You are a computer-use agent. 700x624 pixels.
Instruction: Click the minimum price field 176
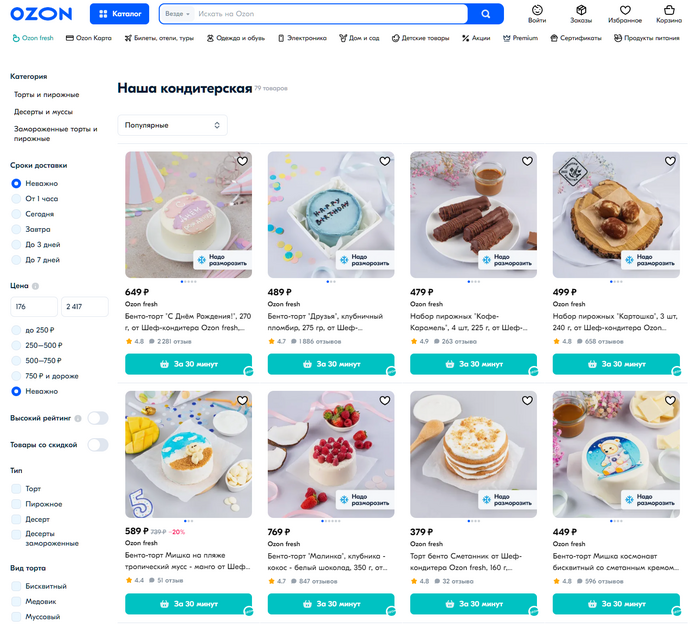(x=34, y=307)
